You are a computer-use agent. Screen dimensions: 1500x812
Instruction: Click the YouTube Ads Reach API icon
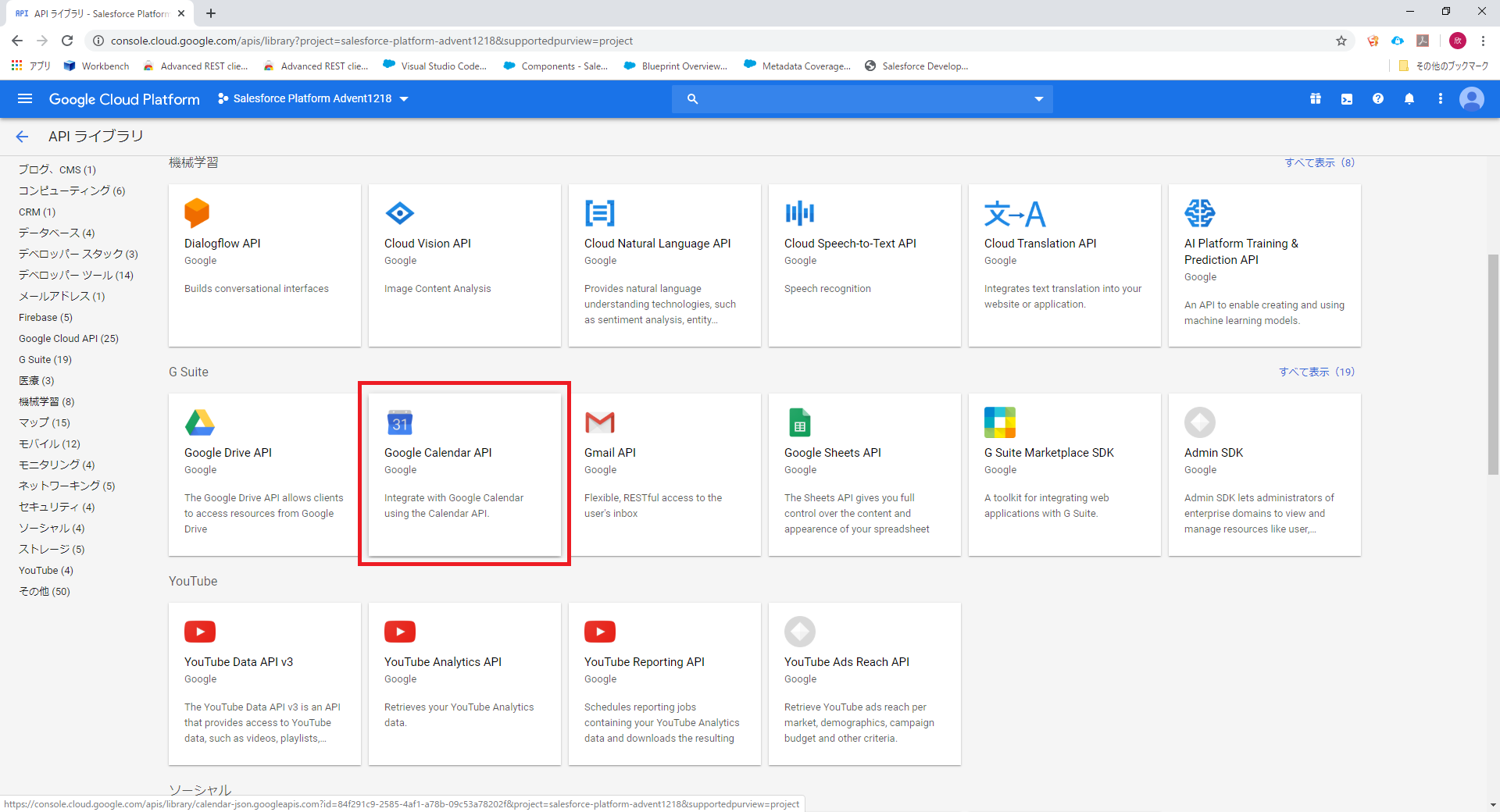click(x=800, y=632)
